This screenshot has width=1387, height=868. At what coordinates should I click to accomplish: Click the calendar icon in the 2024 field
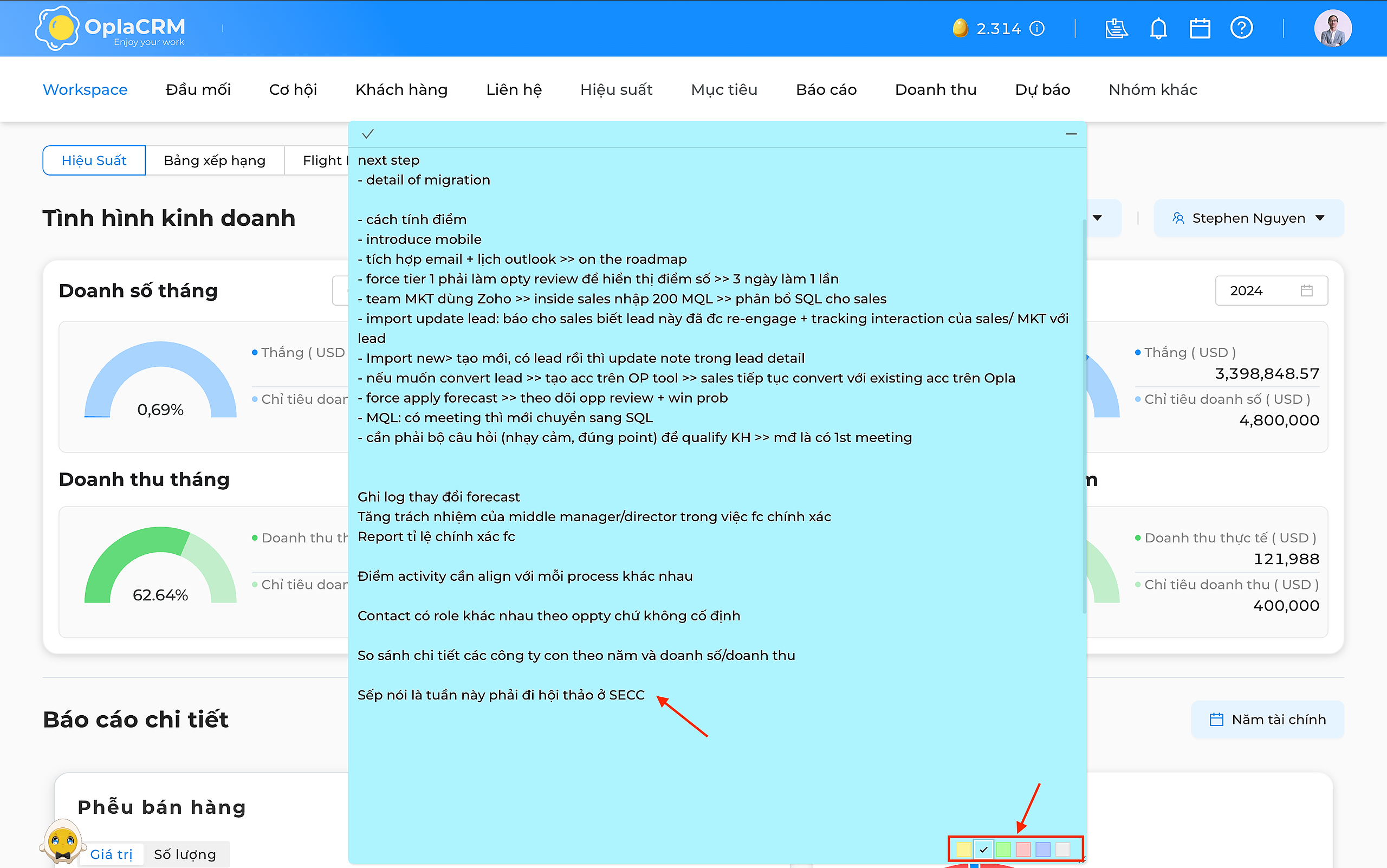(1306, 290)
